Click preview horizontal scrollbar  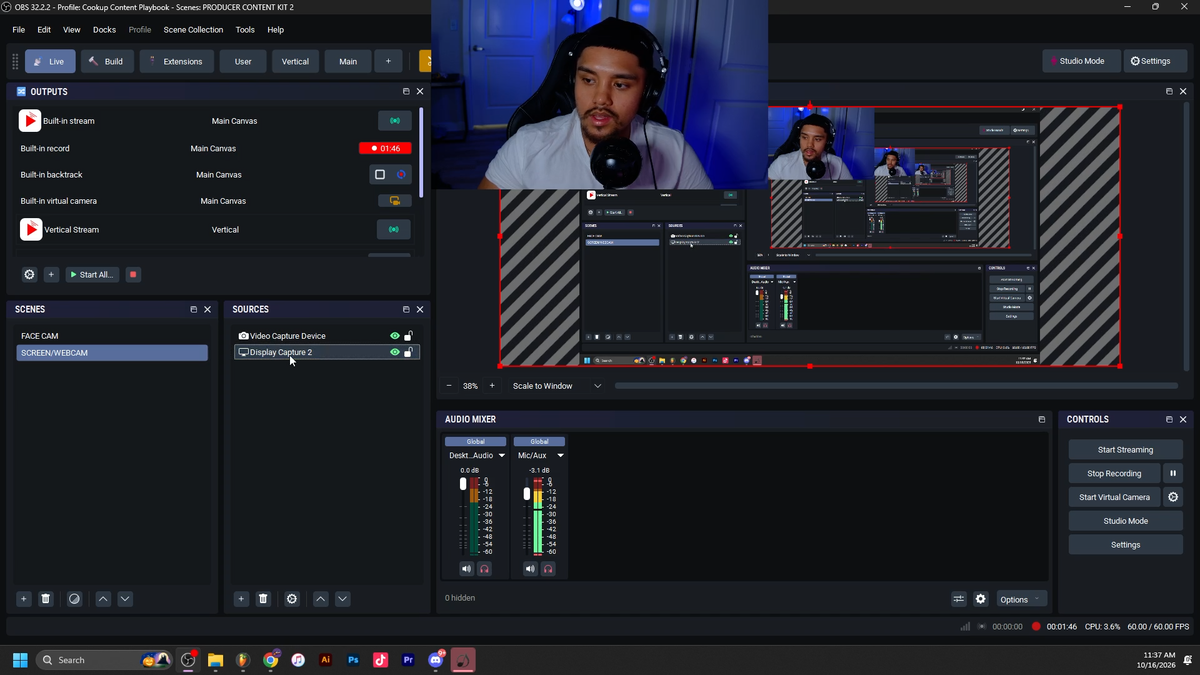[897, 386]
